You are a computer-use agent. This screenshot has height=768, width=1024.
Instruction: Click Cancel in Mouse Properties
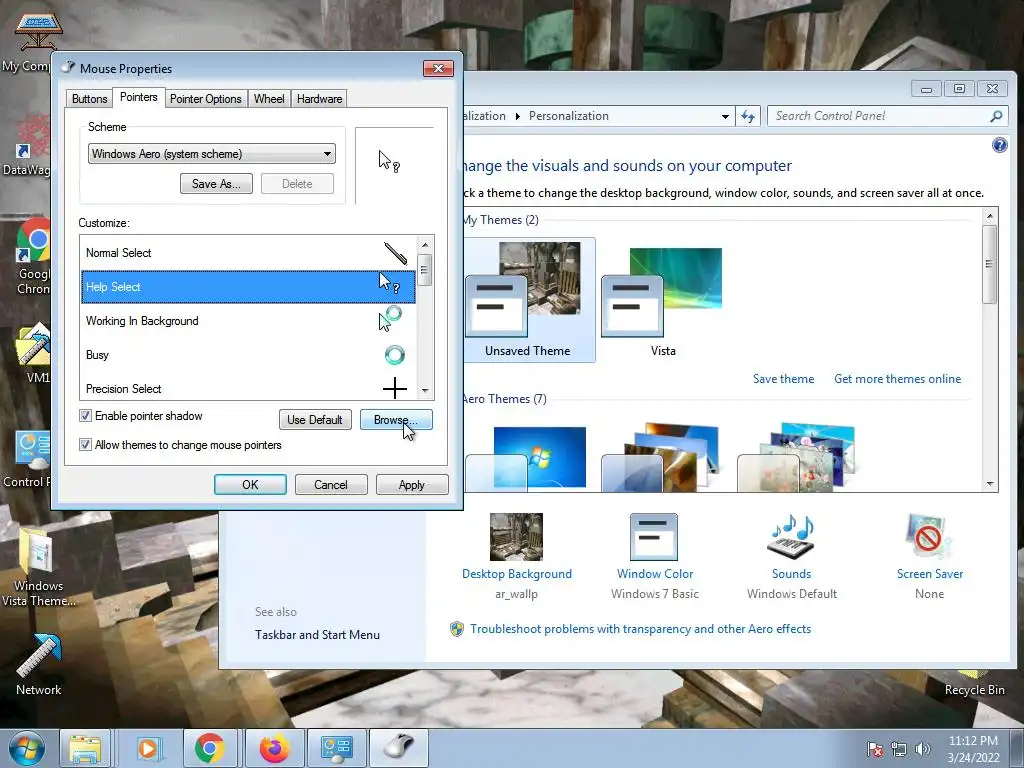click(331, 485)
